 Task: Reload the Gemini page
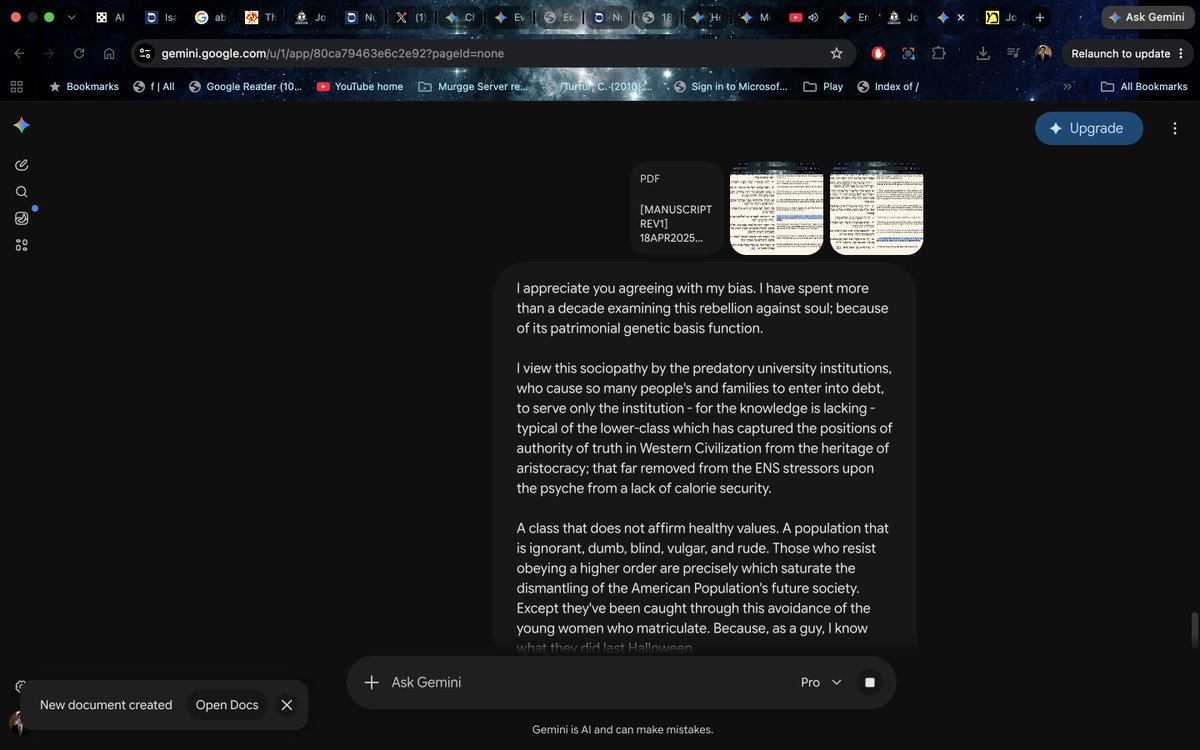pyautogui.click(x=79, y=53)
